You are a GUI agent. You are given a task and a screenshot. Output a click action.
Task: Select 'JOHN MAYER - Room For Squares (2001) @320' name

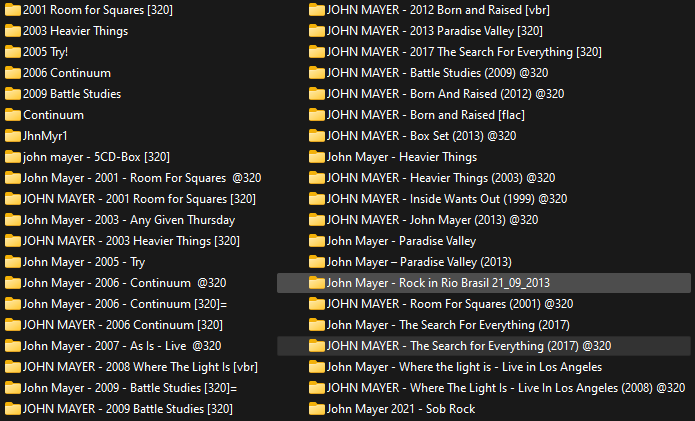coord(450,304)
